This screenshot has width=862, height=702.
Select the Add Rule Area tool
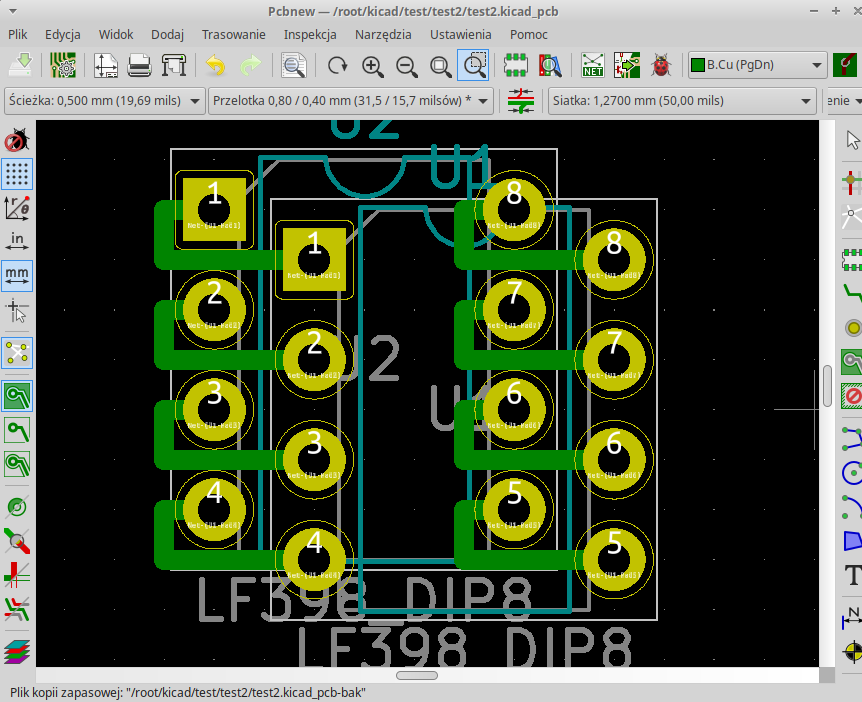tap(852, 396)
